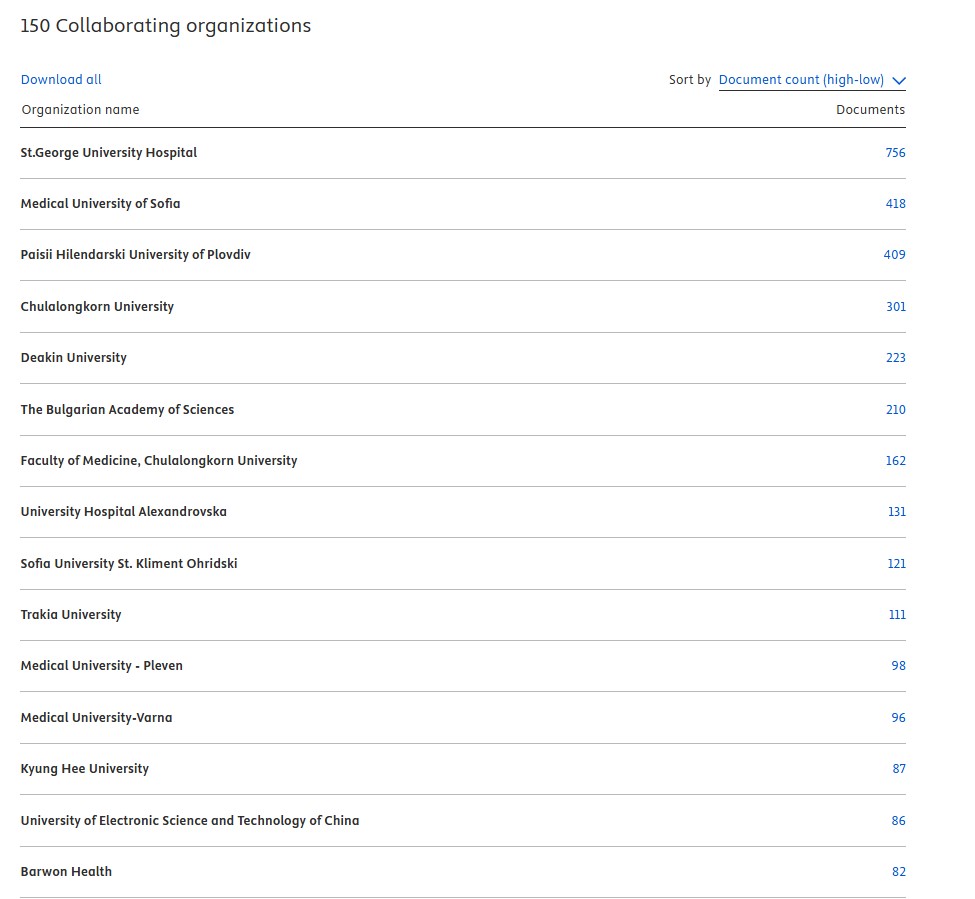Select The Bulgarian Academy of Sciences

click(127, 410)
